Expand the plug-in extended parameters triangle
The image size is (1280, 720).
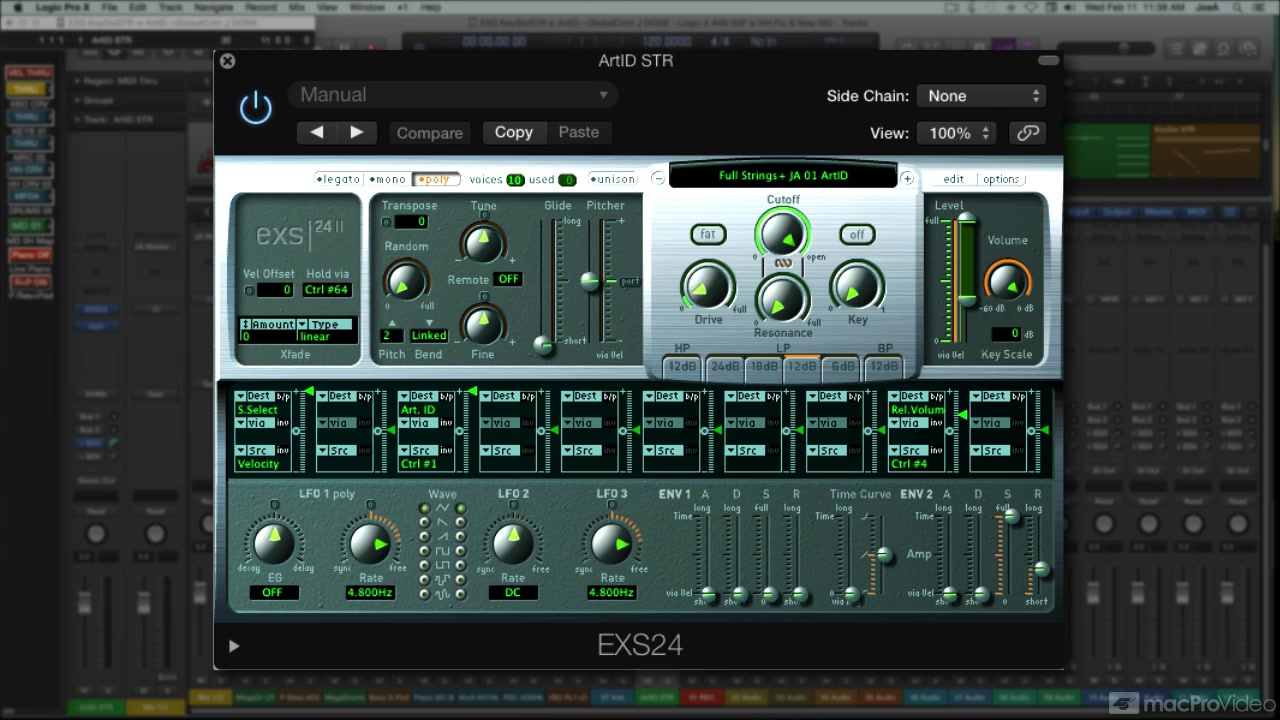pyautogui.click(x=234, y=646)
